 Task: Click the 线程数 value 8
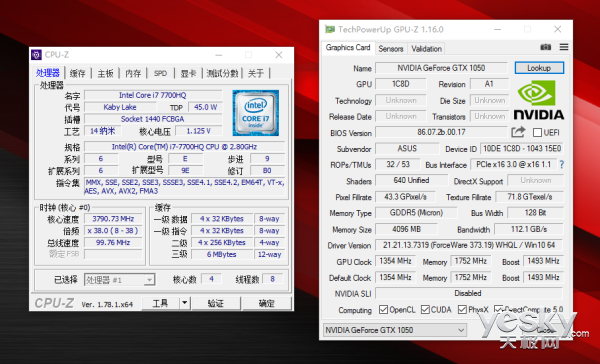tap(272, 279)
